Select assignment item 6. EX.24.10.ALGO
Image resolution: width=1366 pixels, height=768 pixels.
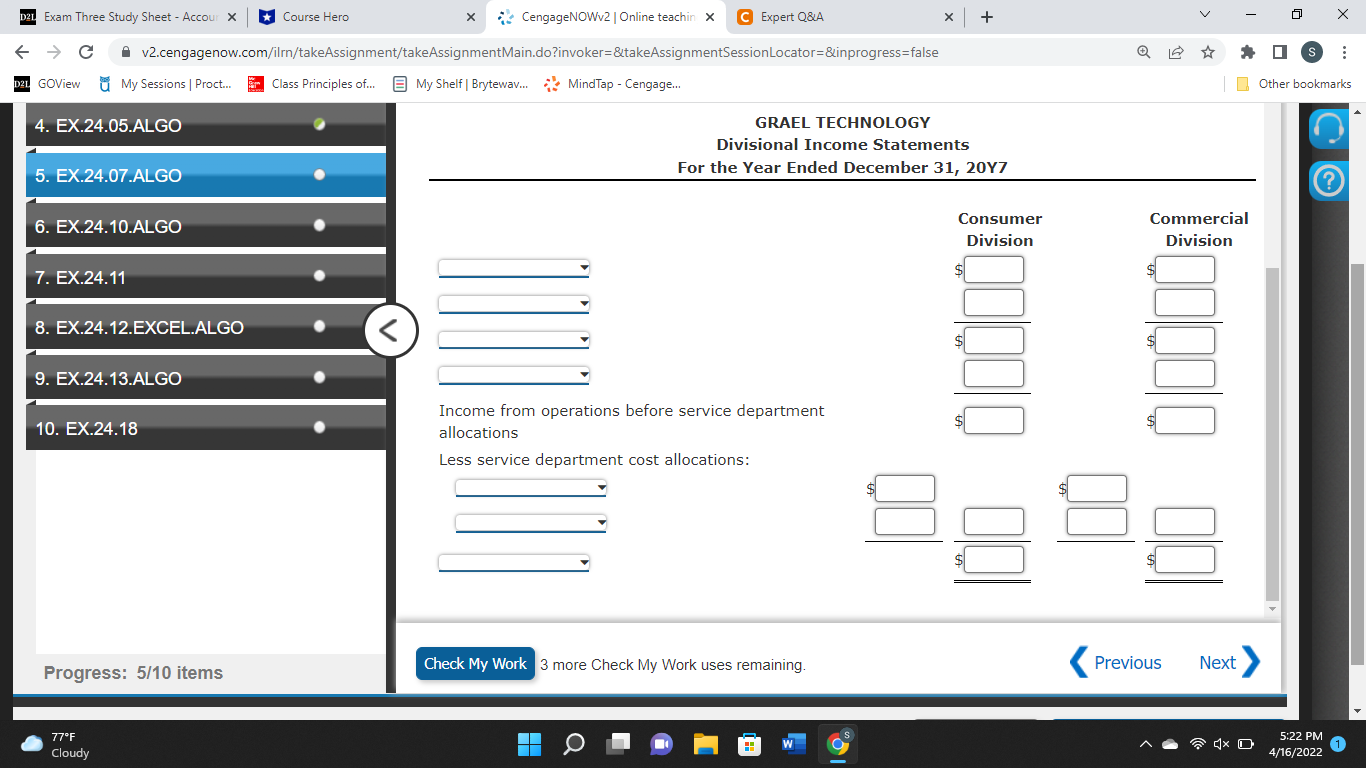click(x=206, y=226)
